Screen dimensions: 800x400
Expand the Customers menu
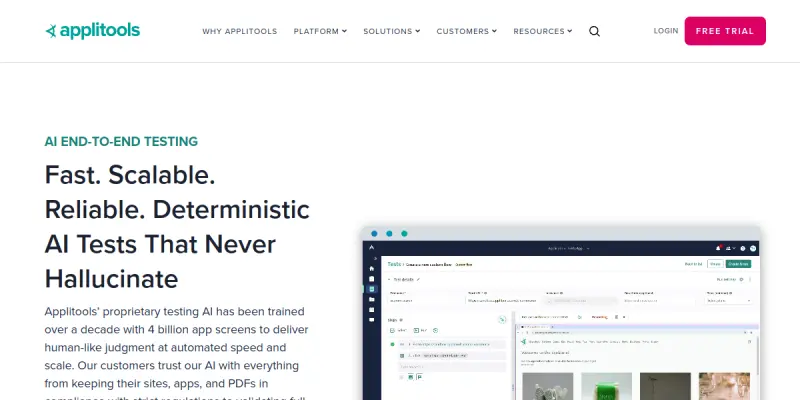(x=466, y=31)
